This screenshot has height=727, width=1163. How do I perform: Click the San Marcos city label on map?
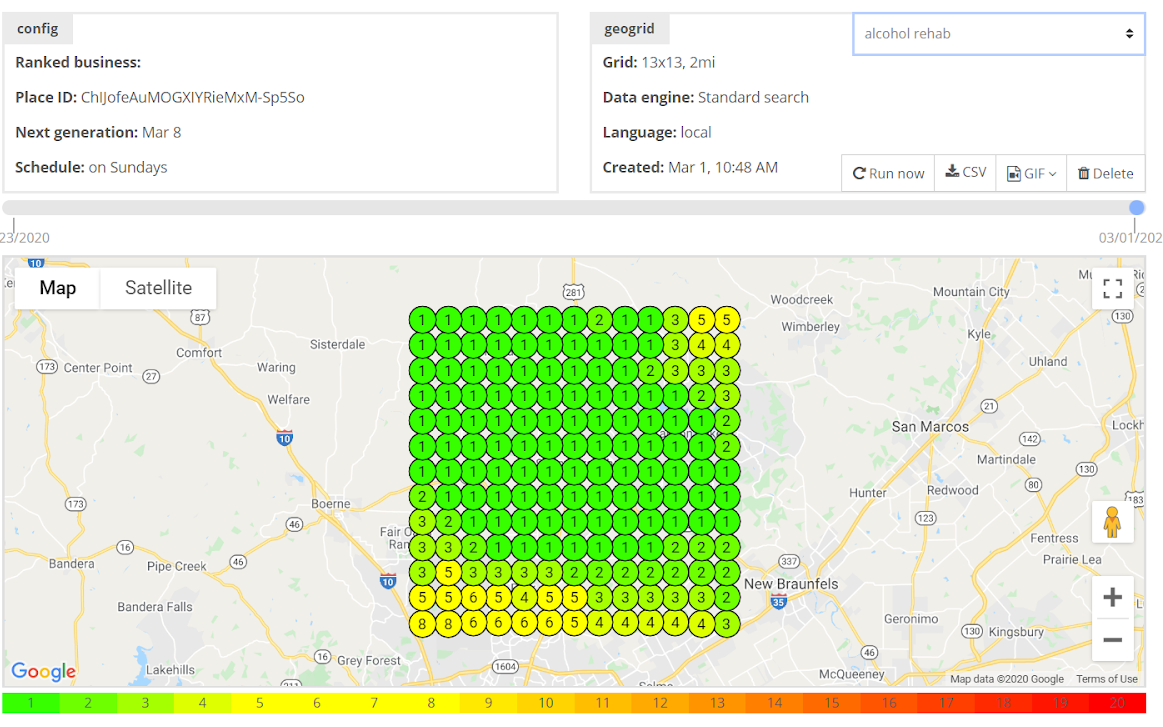point(930,427)
